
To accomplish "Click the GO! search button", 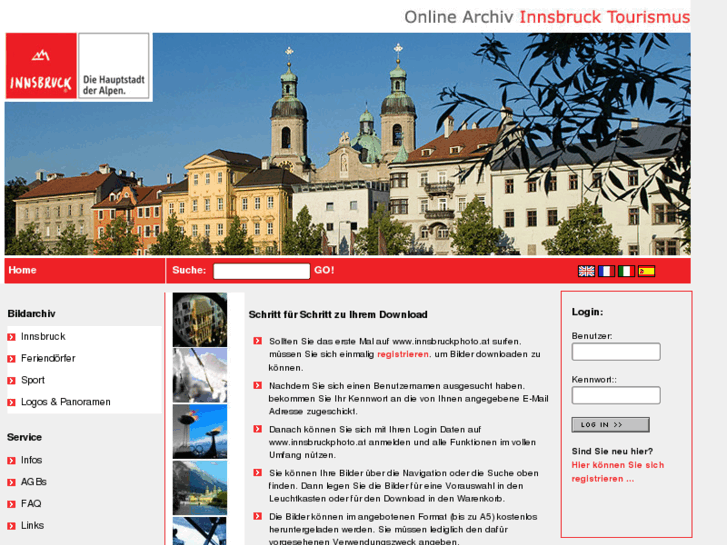I will coord(324,270).
